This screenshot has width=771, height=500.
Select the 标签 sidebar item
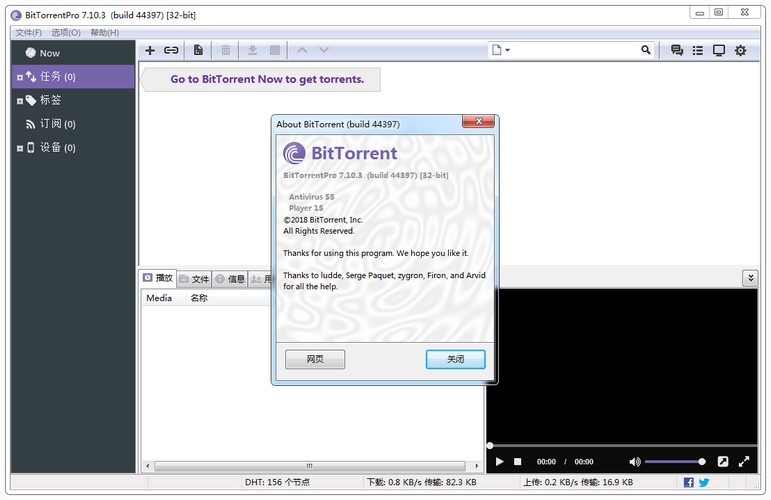[x=73, y=100]
